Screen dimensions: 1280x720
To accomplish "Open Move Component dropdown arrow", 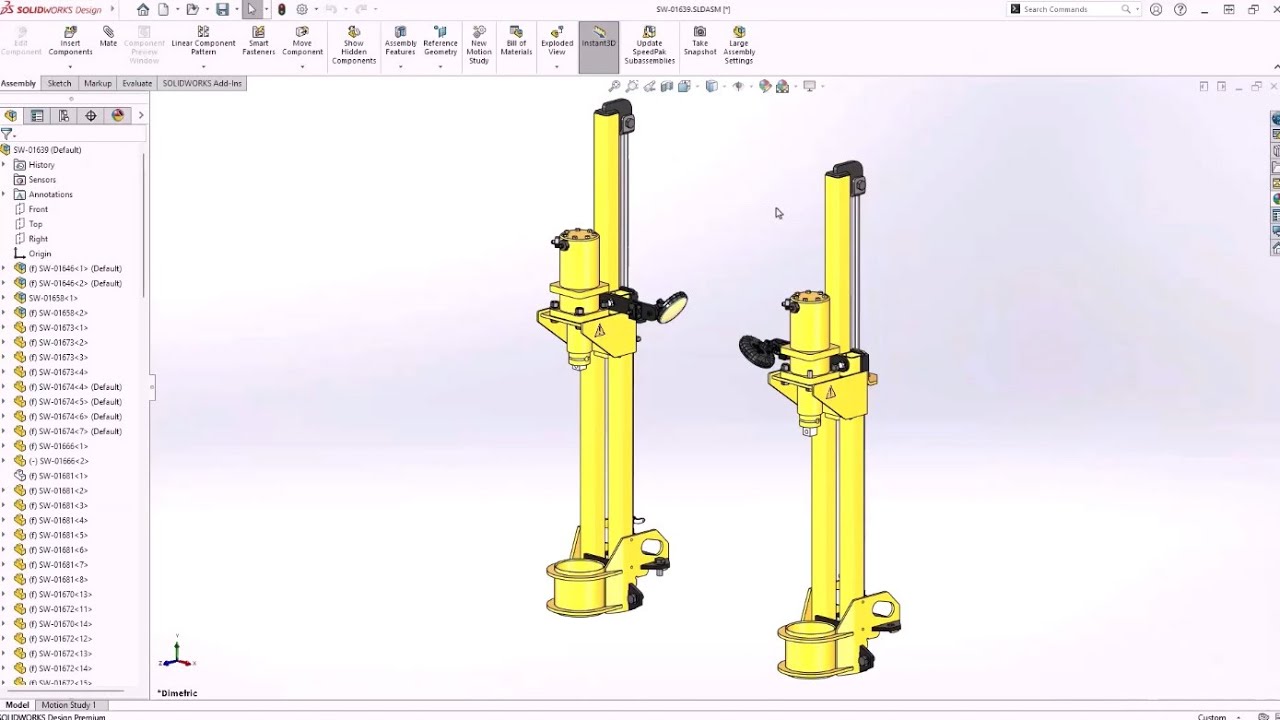I will click(x=302, y=67).
